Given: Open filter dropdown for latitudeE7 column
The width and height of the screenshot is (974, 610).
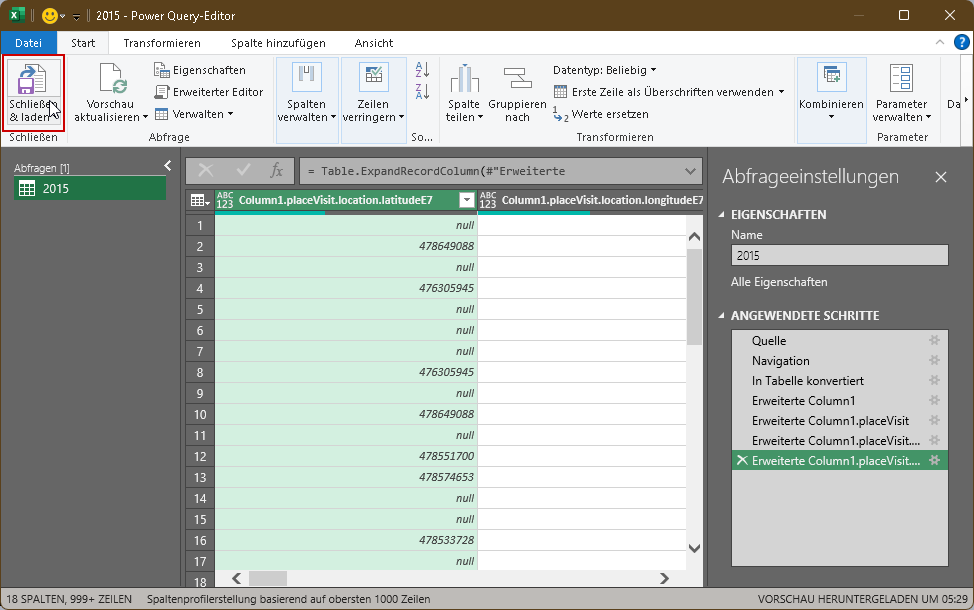Looking at the screenshot, I should pos(466,200).
